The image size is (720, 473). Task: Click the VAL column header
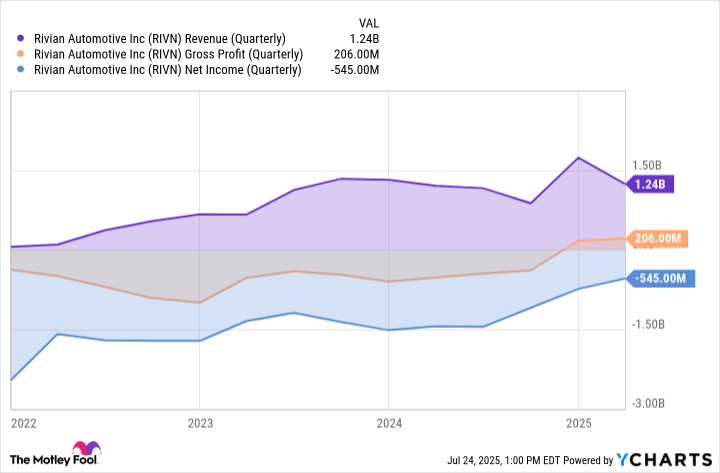coord(369,23)
